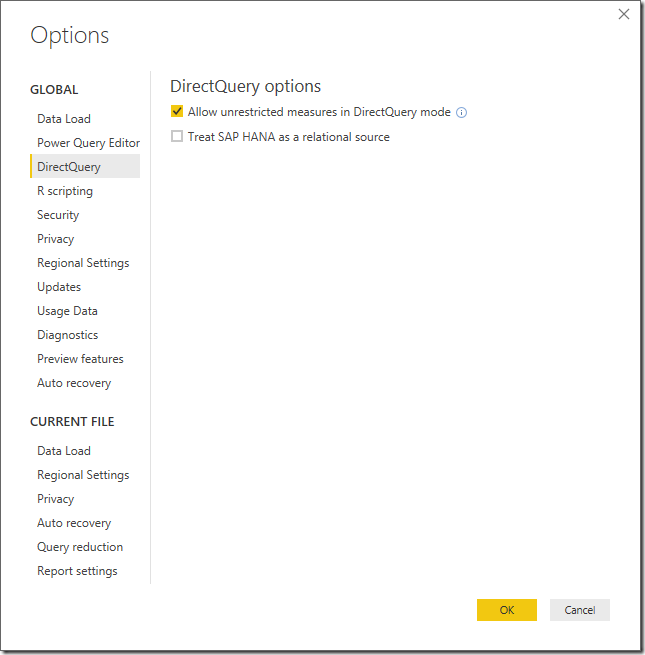Close the Options dialog with X
The width and height of the screenshot is (645, 655).
[x=624, y=14]
